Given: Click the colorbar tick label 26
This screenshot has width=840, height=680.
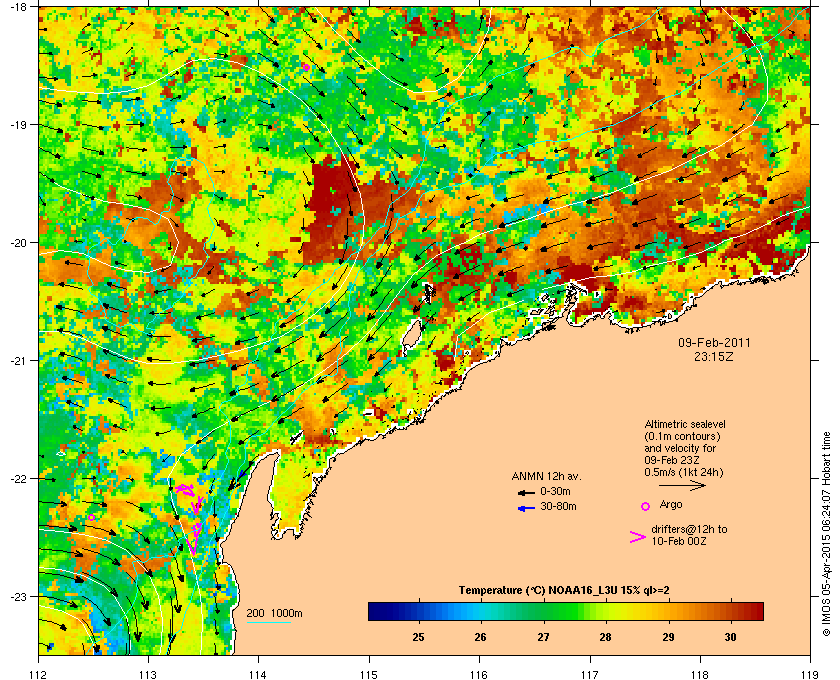Looking at the screenshot, I should pos(481,637).
